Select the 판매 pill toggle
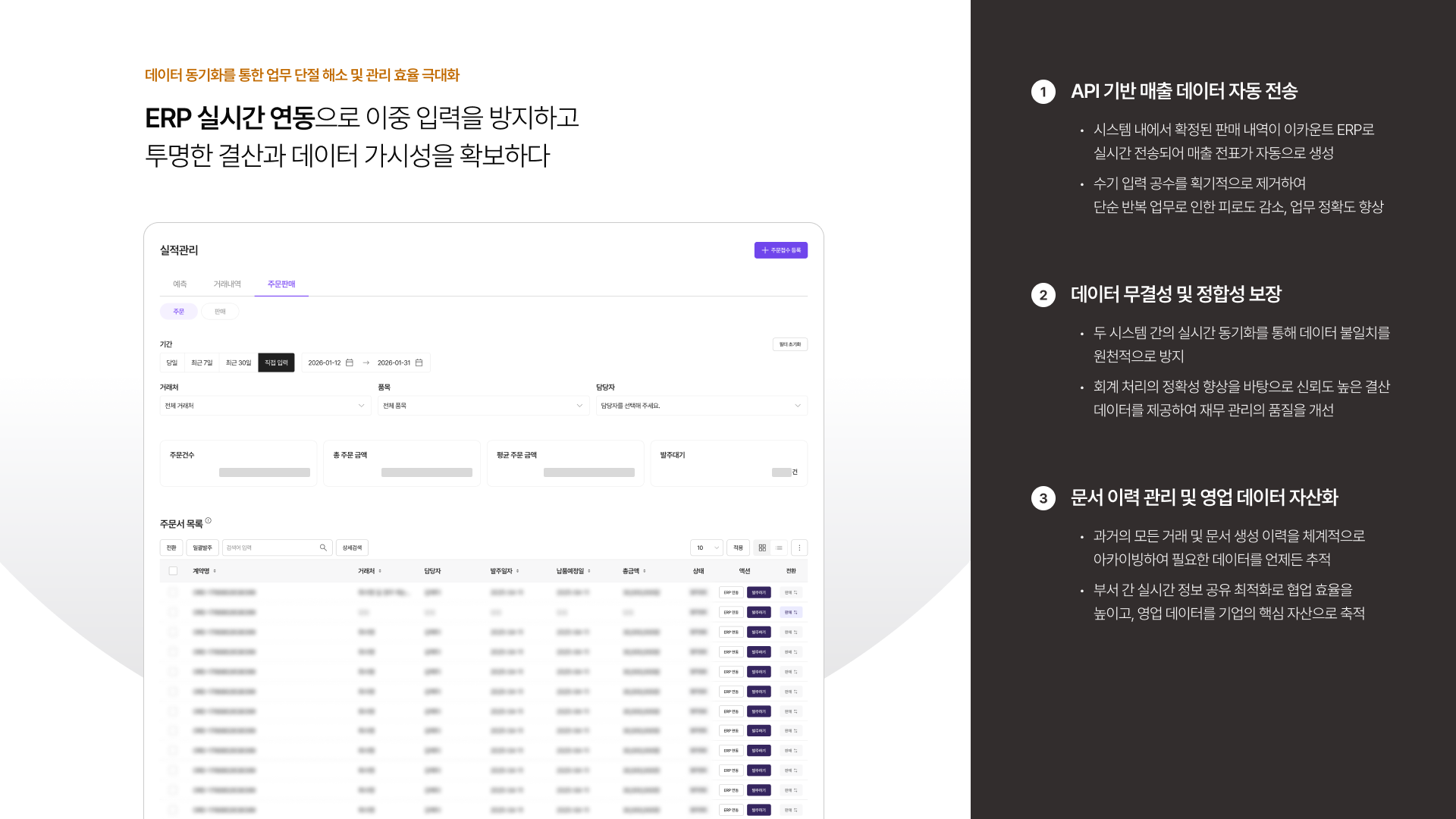Viewport: 1456px width, 819px height. click(220, 312)
